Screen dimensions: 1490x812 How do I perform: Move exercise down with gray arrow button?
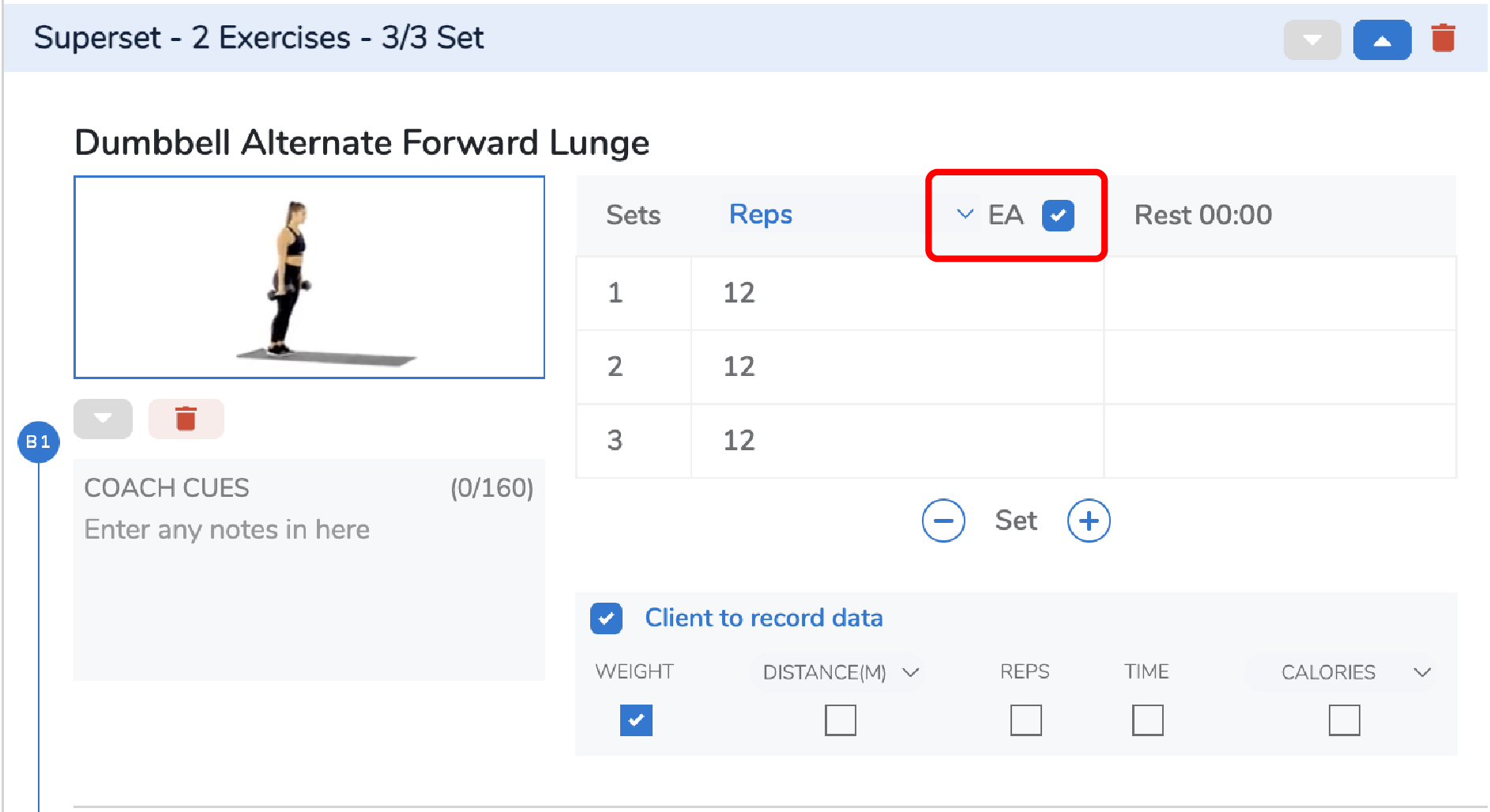pyautogui.click(x=103, y=419)
